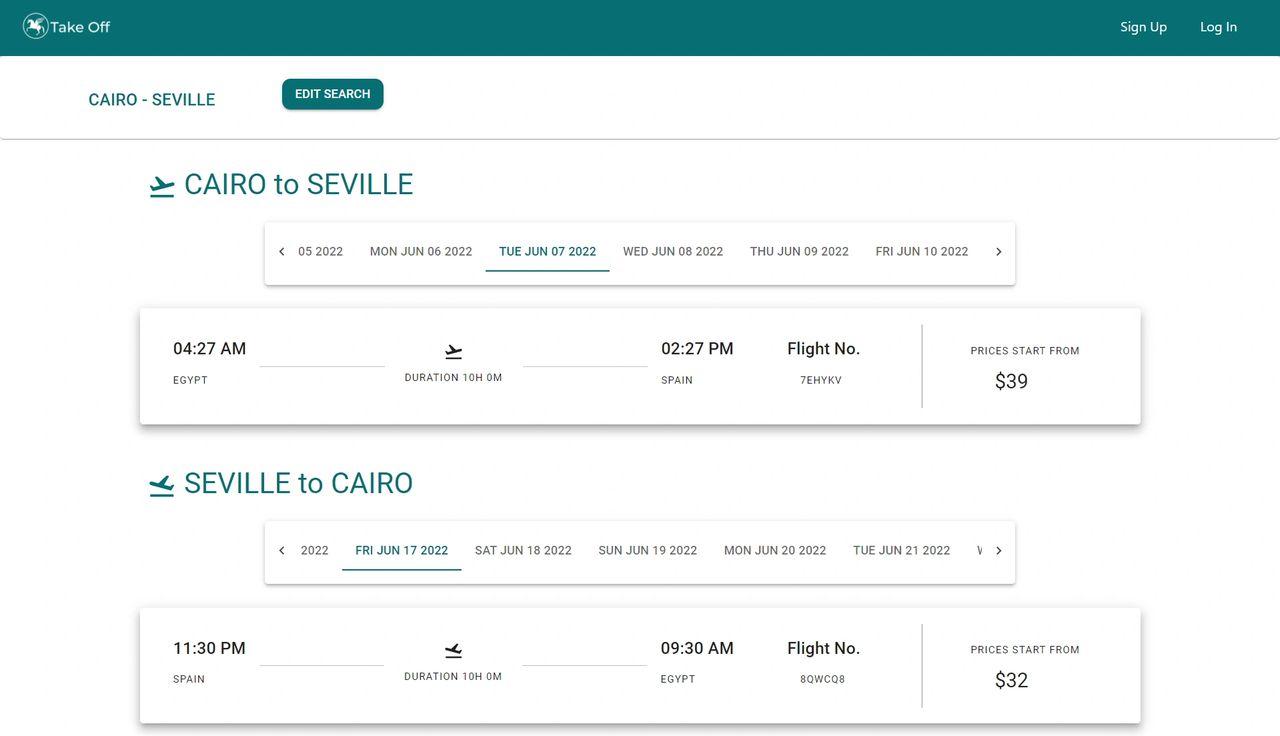Choose THU JUN 09 2022 departure date
This screenshot has height=736, width=1280.
[799, 252]
